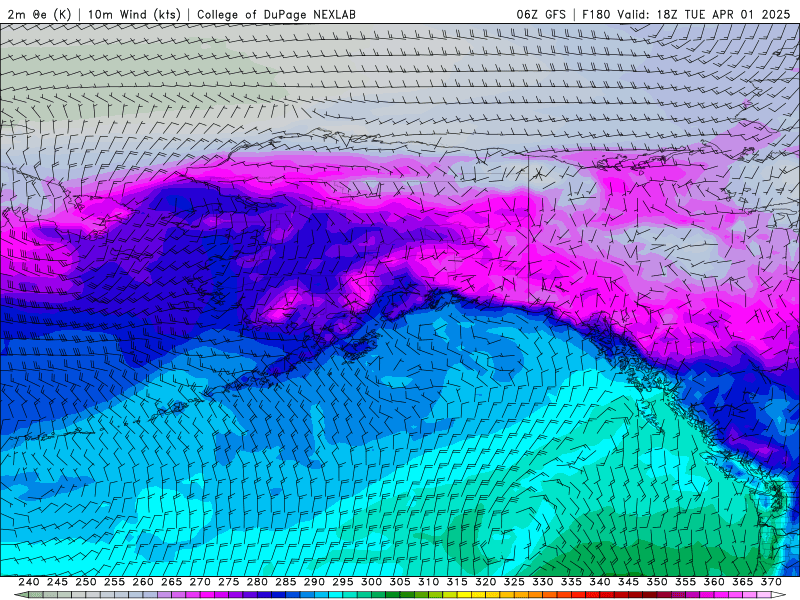Screen dimensions: 800x600
Task: Click the 265 legend value
Action: [171, 582]
